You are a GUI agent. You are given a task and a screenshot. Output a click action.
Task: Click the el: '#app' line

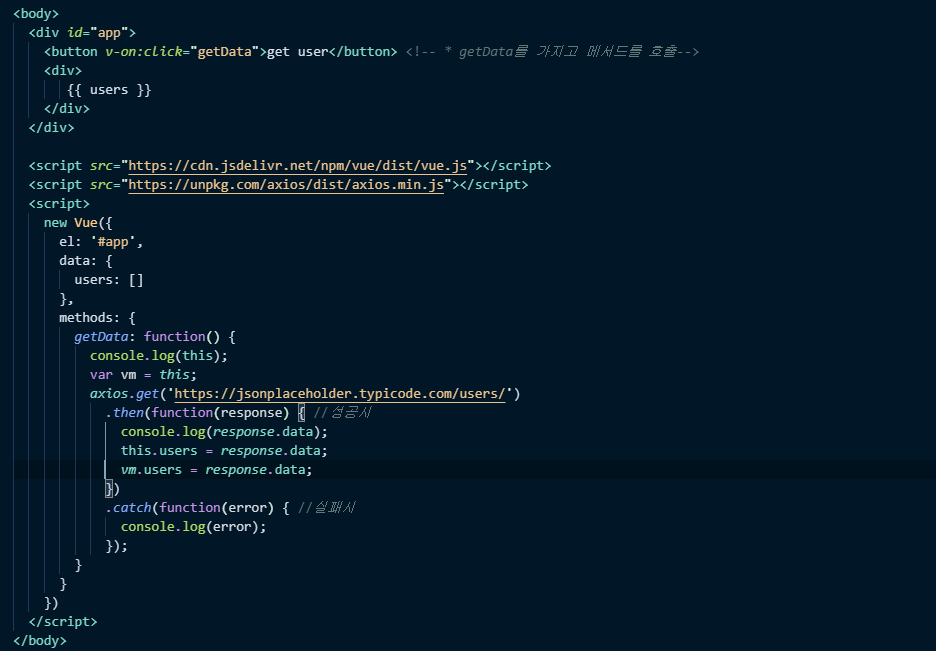tap(101, 242)
